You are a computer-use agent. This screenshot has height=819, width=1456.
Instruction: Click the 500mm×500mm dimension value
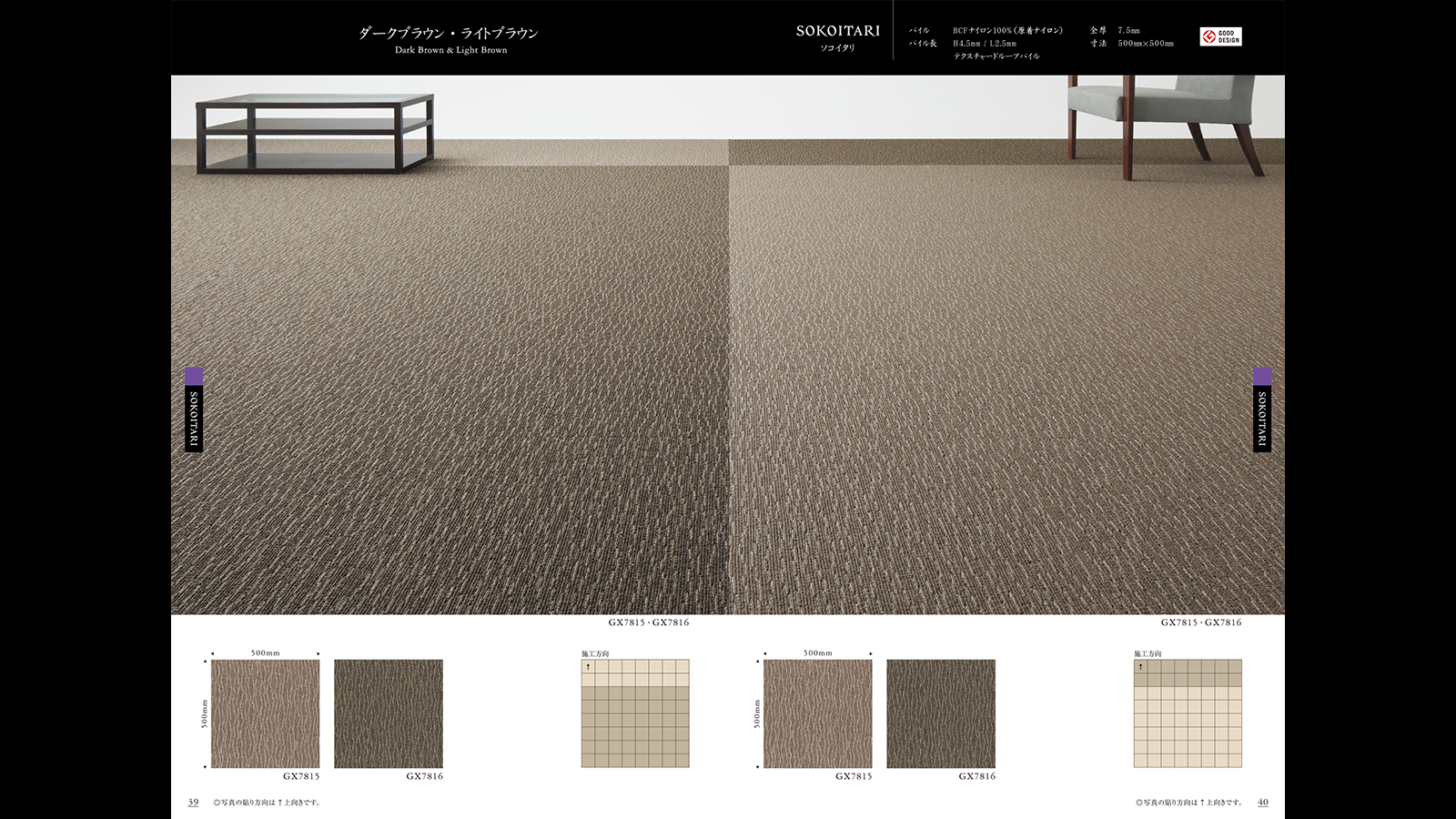1146,43
